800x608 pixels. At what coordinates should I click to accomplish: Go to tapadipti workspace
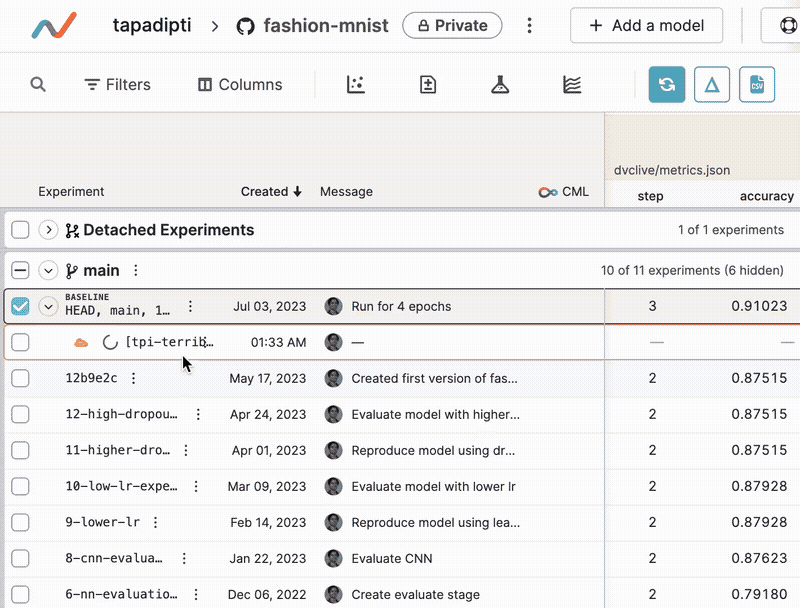152,25
